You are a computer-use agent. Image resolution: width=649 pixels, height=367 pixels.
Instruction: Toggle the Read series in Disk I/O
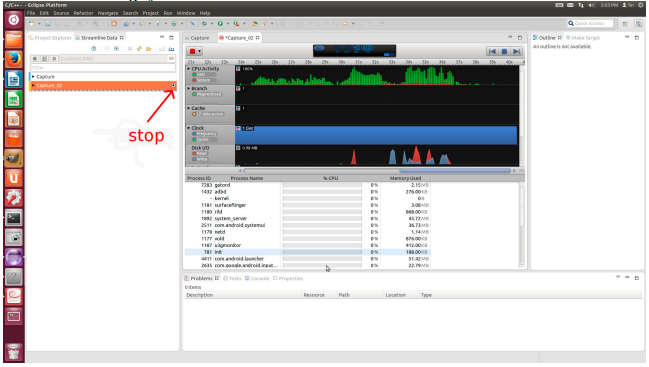(200, 154)
